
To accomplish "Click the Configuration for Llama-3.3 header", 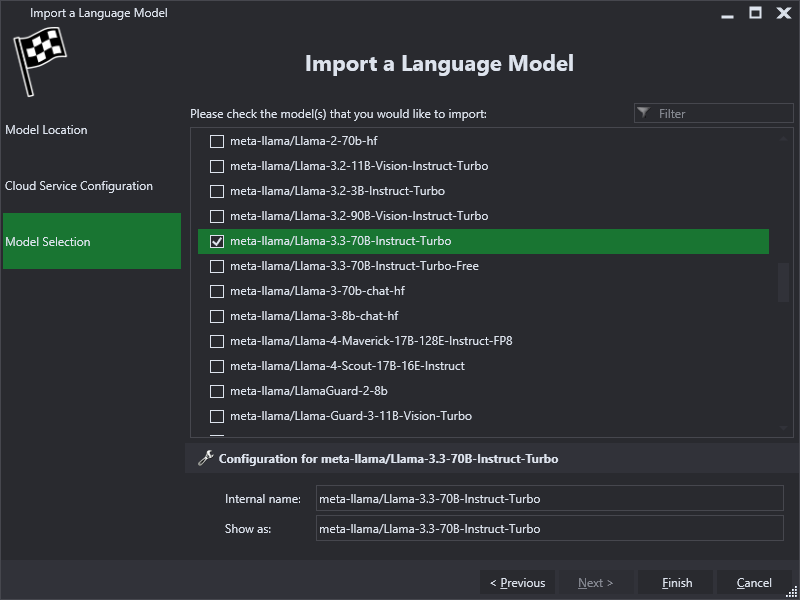I will pos(388,459).
